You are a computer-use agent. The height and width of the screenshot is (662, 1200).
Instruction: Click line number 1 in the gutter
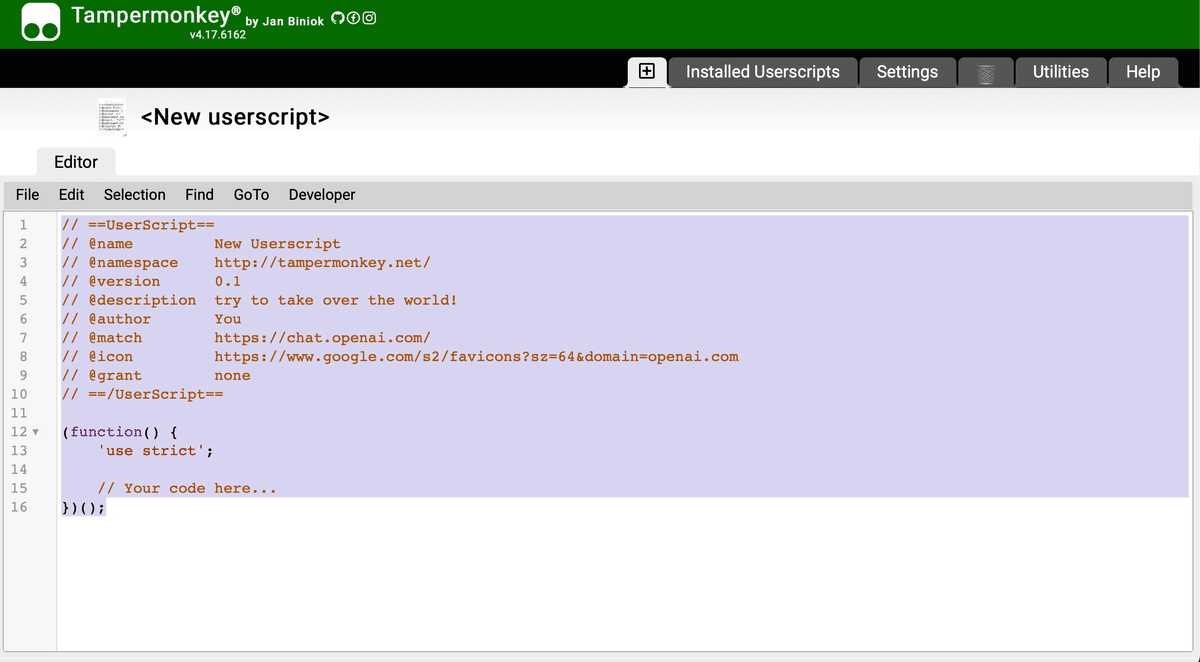tap(23, 224)
